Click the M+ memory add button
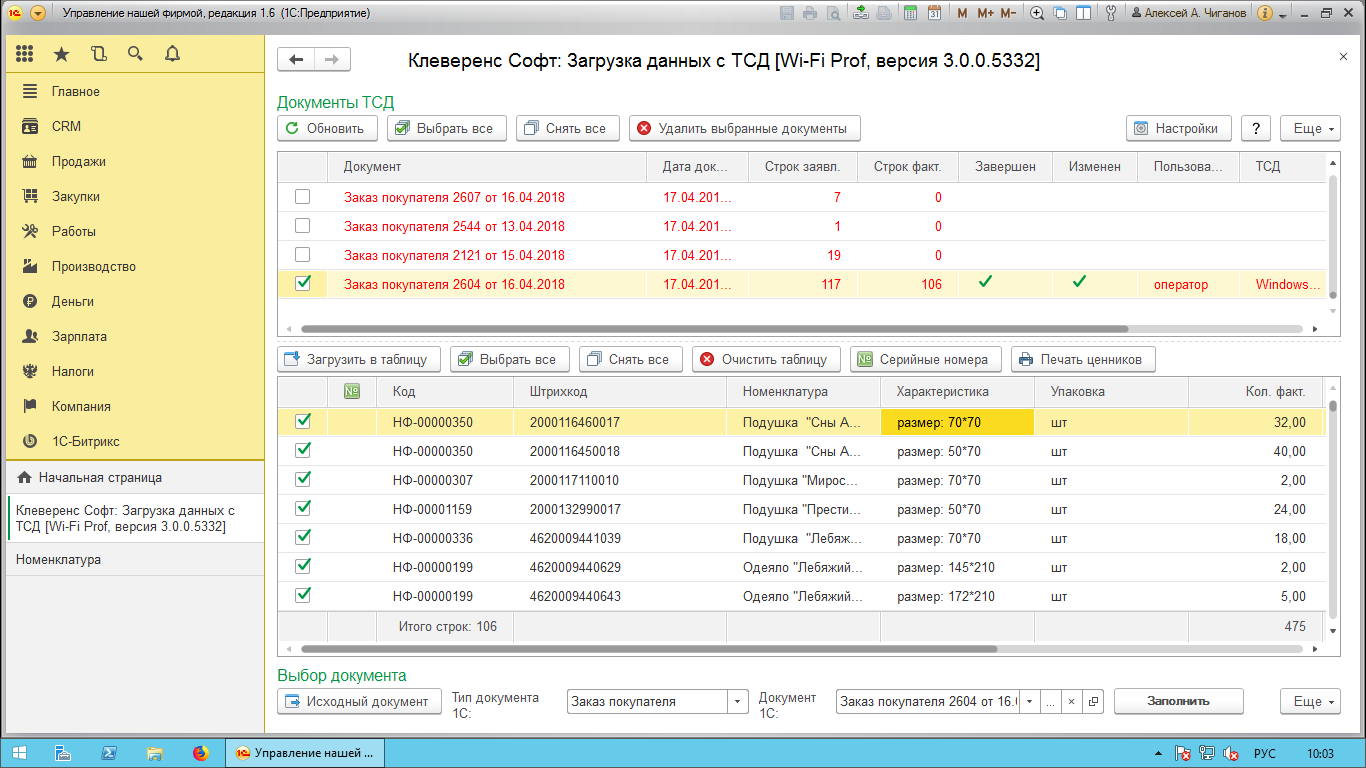 pos(984,13)
